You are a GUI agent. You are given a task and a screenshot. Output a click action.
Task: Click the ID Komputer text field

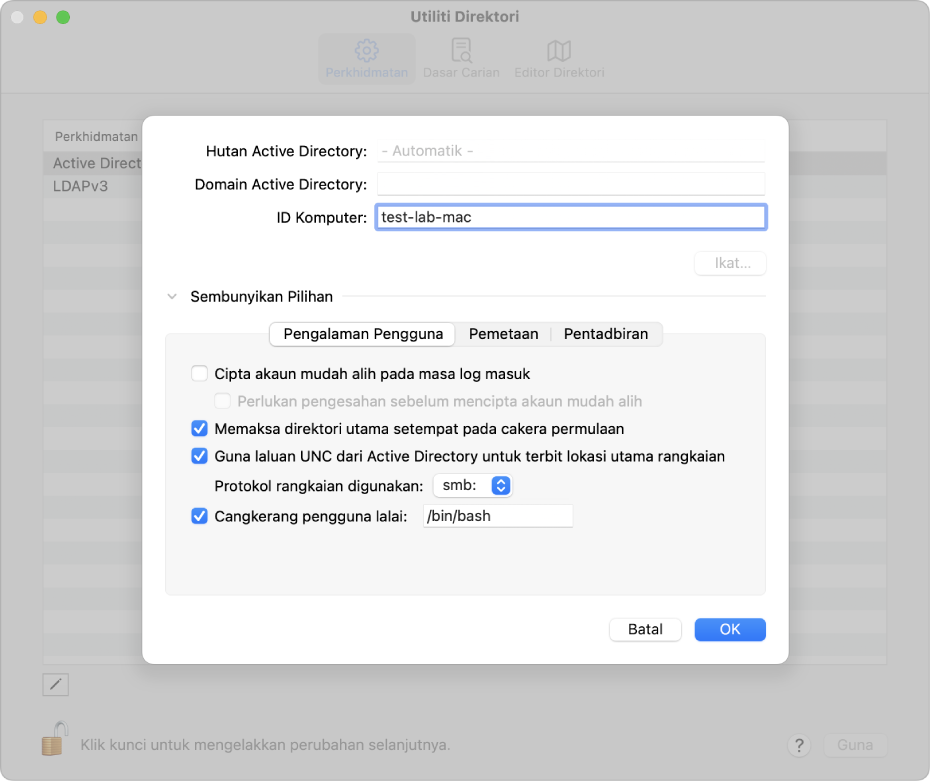click(571, 217)
